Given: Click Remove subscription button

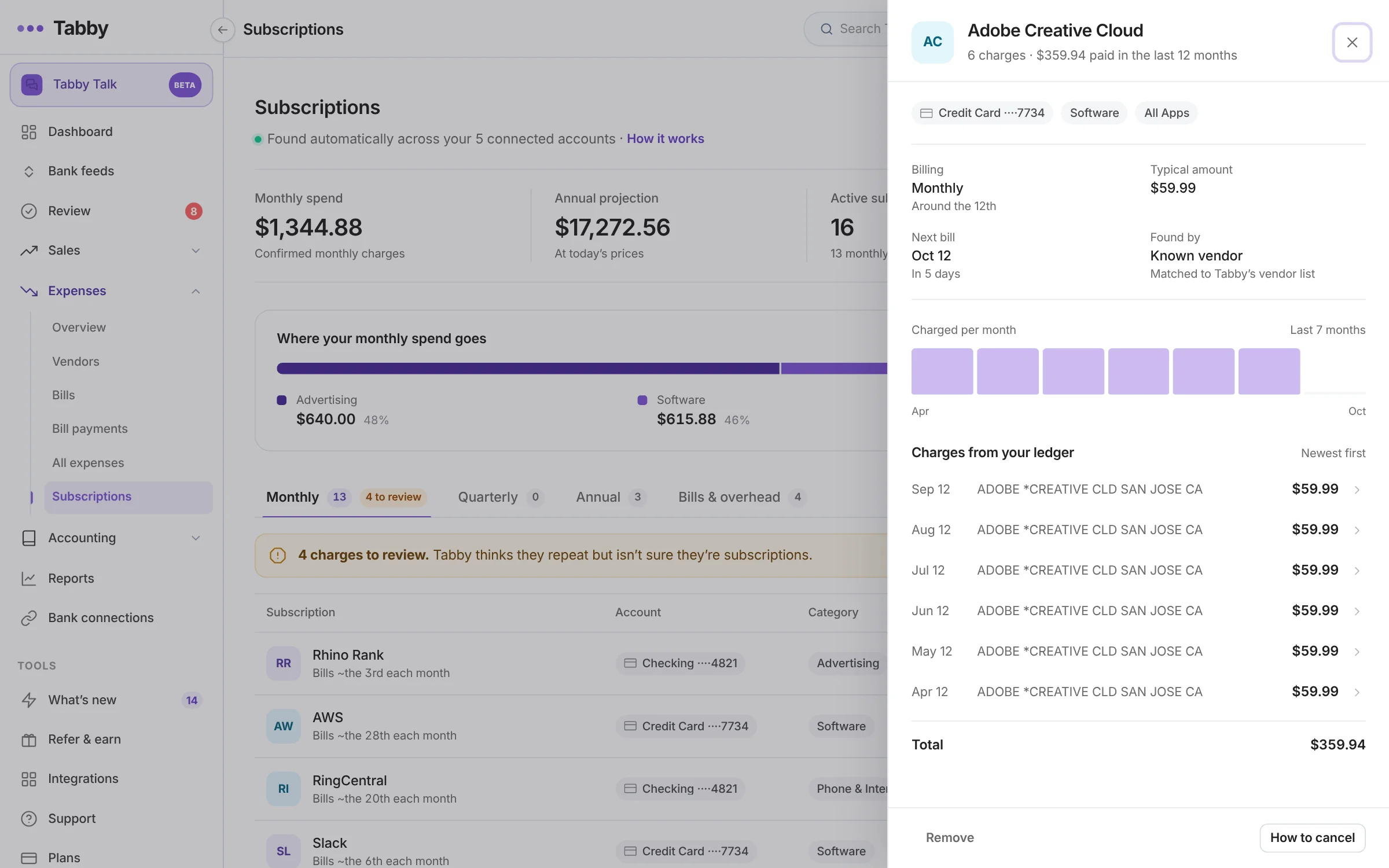Looking at the screenshot, I should pyautogui.click(x=950, y=838).
